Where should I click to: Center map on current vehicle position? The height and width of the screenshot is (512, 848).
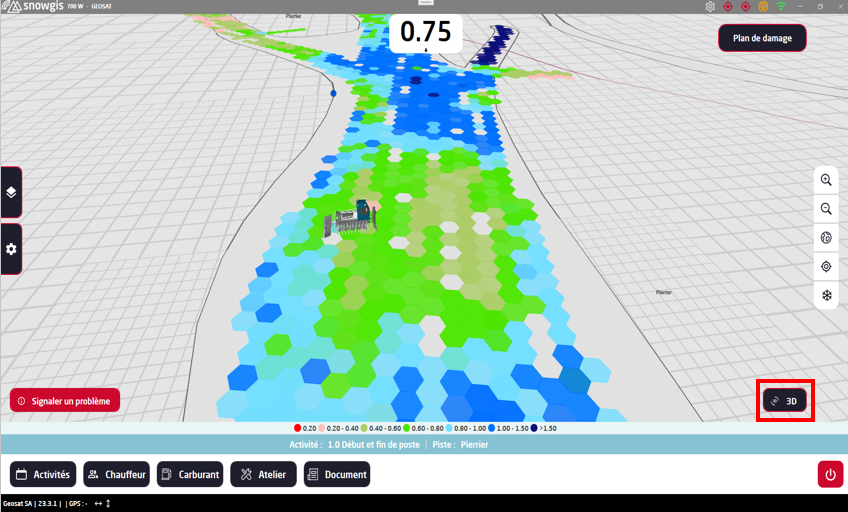coord(826,267)
